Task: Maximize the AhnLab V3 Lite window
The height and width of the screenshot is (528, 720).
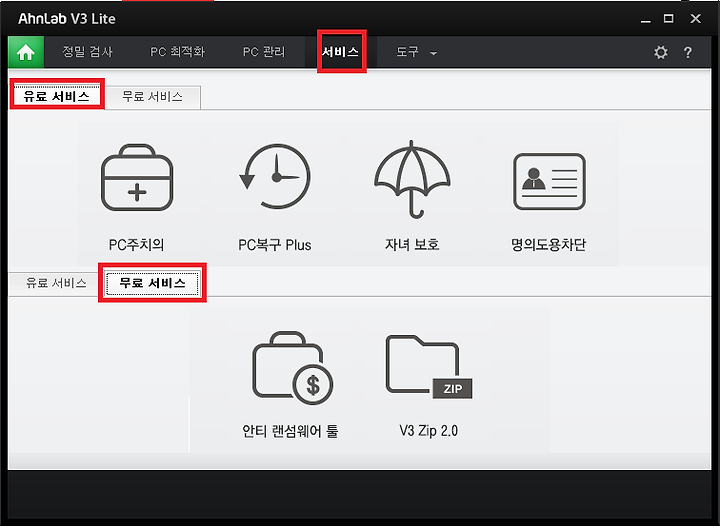Action: (669, 19)
